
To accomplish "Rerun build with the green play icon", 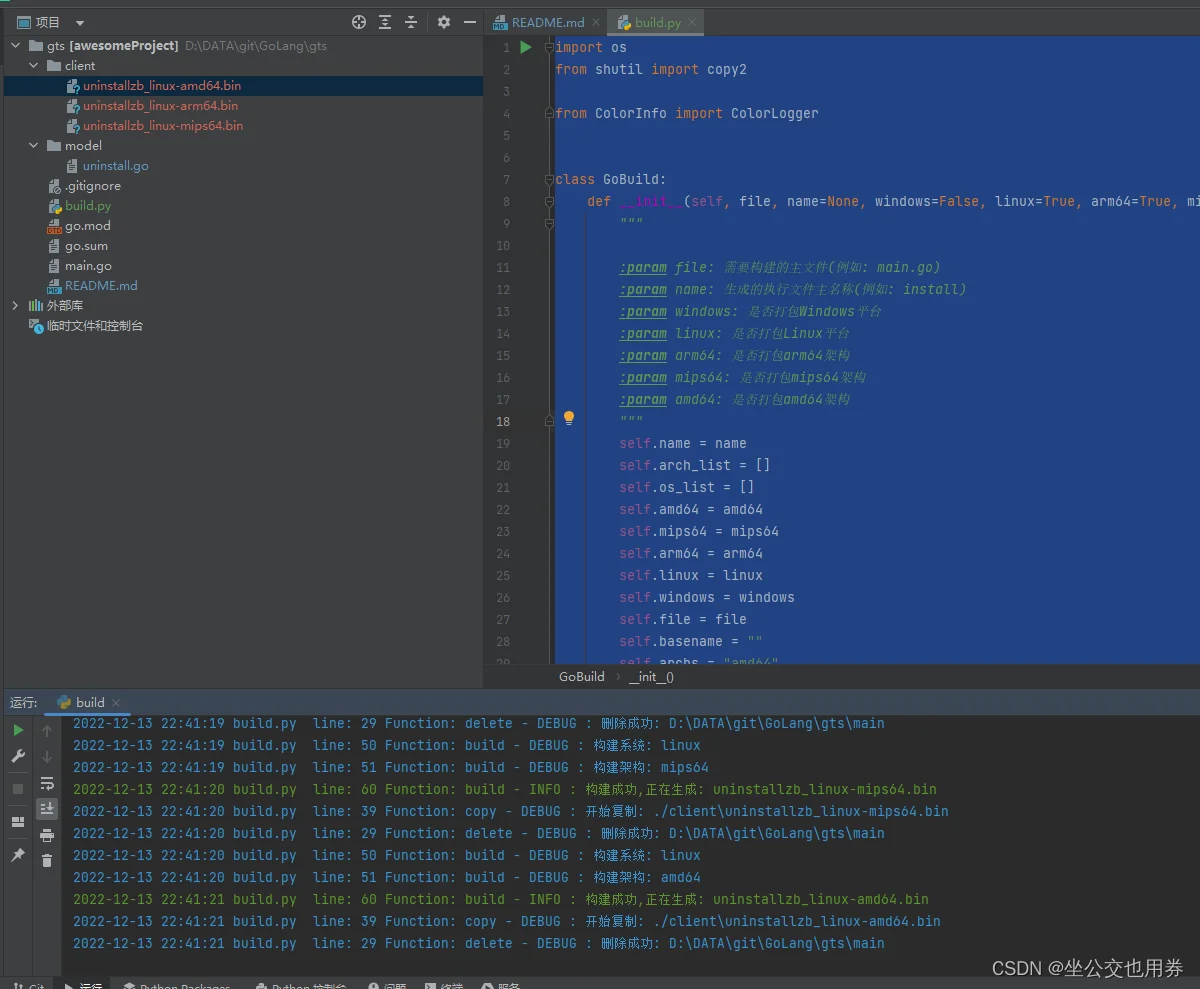I will coord(18,731).
